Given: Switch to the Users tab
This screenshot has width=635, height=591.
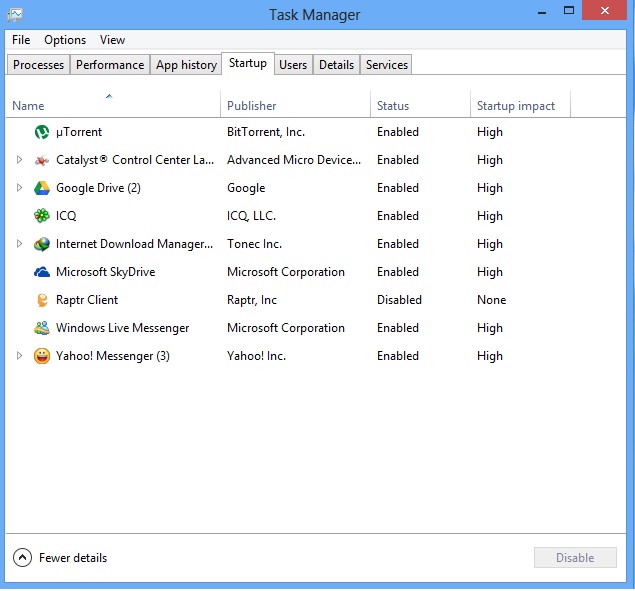Looking at the screenshot, I should 293,65.
